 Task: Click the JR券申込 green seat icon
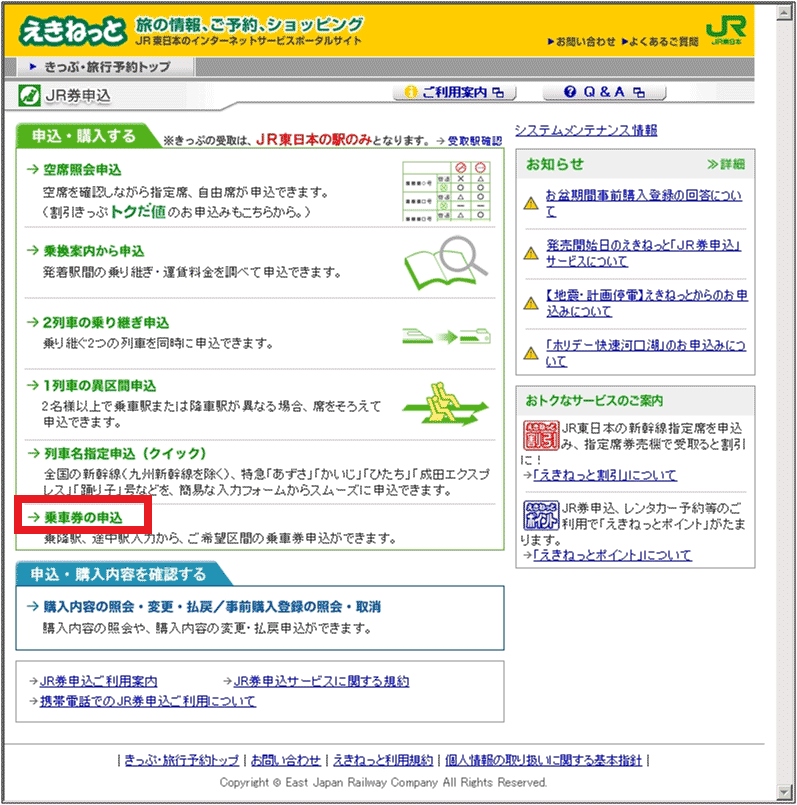click(29, 95)
